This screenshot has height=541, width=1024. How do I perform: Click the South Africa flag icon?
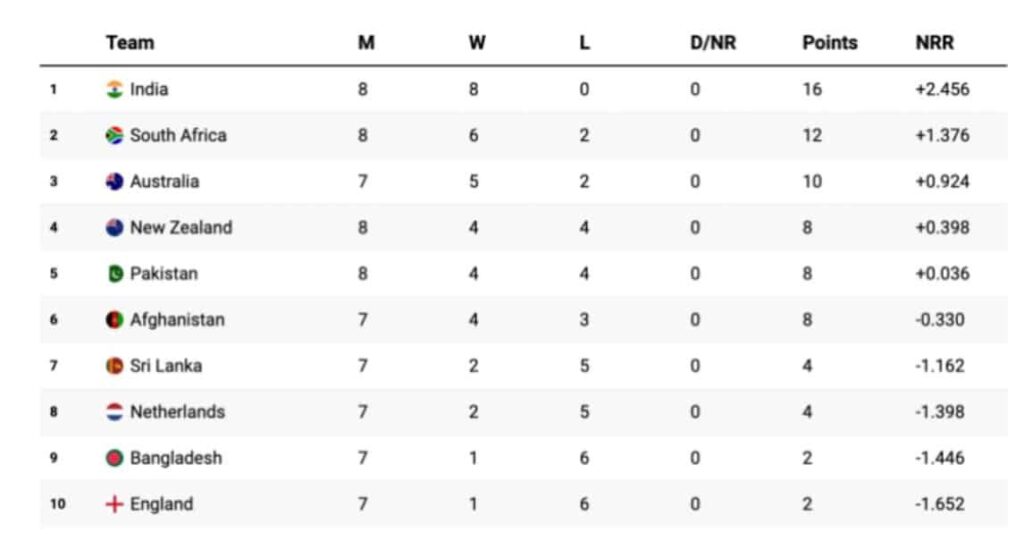pos(114,135)
